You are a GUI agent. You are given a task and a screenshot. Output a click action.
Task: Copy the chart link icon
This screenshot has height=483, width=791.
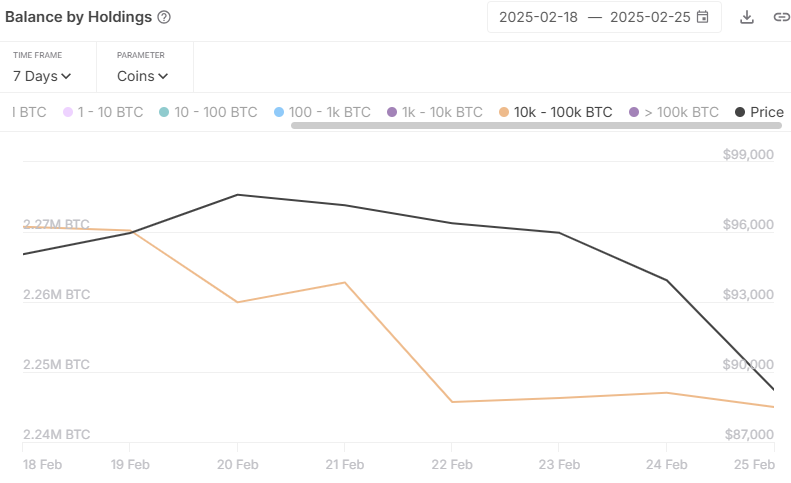pos(781,17)
